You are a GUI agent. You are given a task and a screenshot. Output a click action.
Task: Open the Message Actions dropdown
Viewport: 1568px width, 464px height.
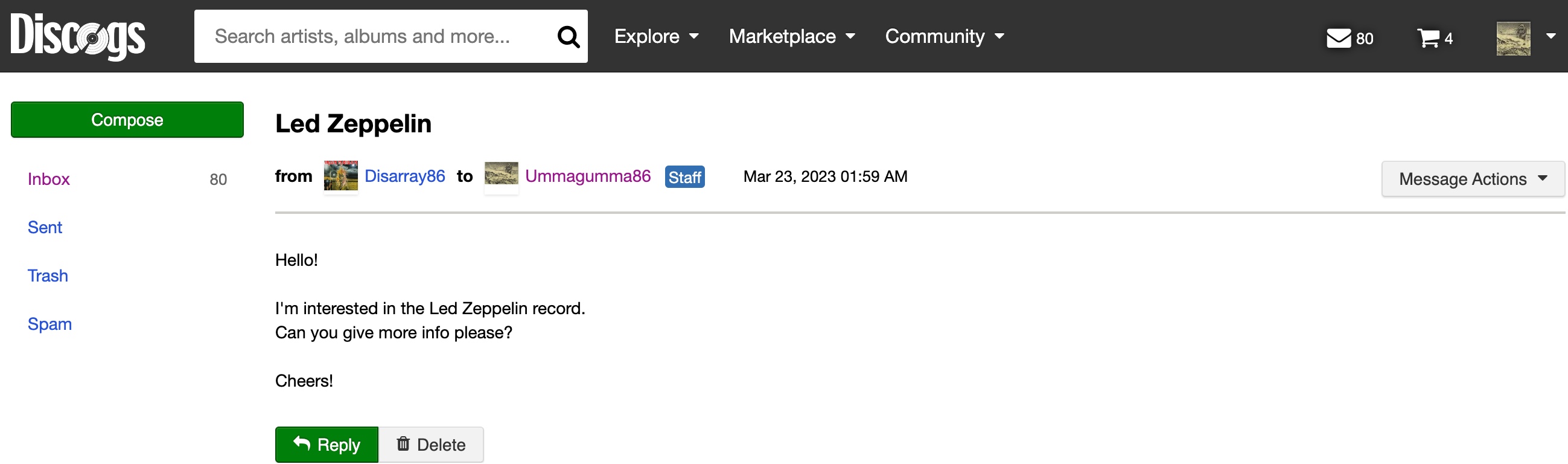(1473, 179)
